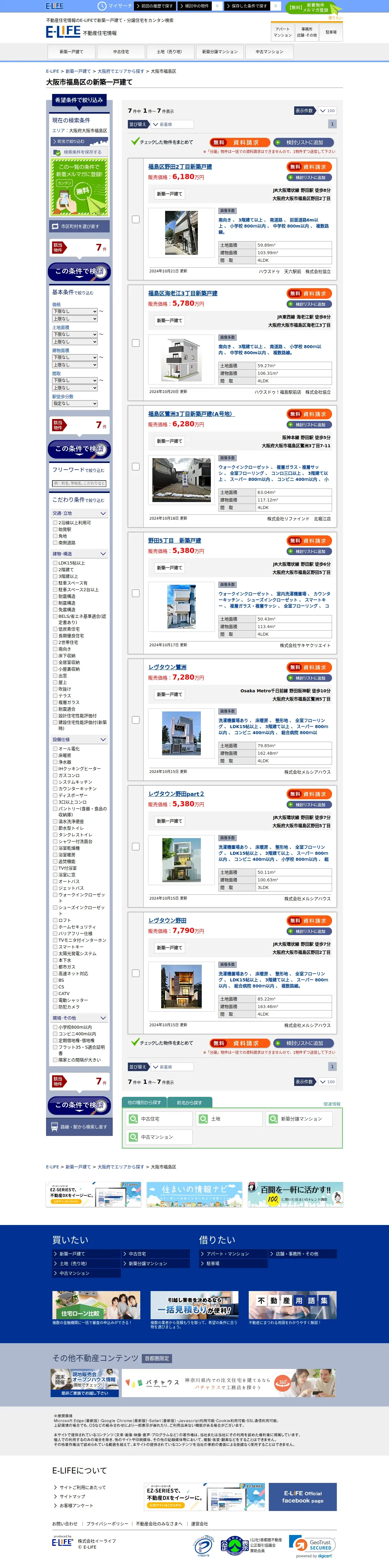
Task: Check the 小学校800m以内 option
Action: pos(55,1027)
